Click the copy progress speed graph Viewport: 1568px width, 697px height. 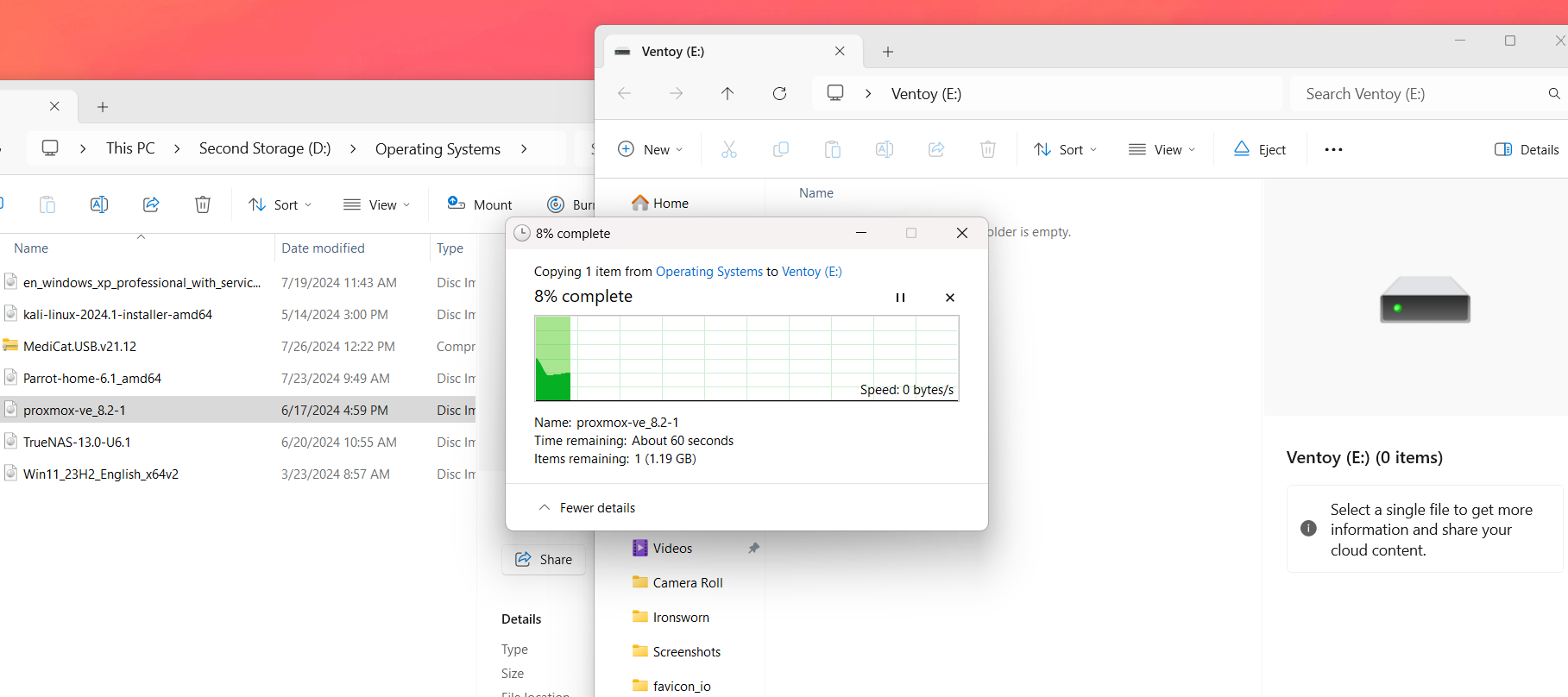(x=746, y=358)
